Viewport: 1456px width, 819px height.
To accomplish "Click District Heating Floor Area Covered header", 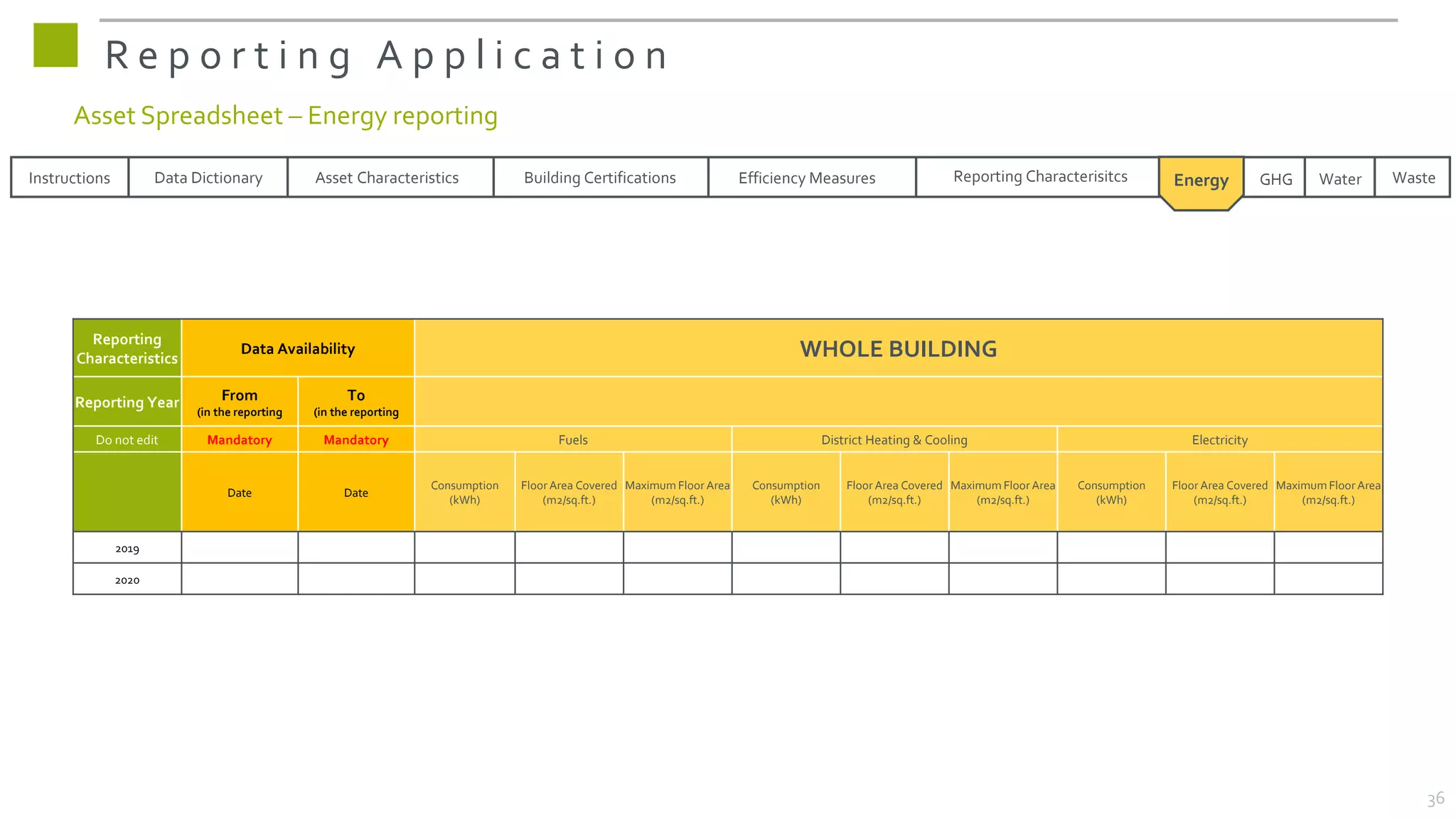I will 894,492.
